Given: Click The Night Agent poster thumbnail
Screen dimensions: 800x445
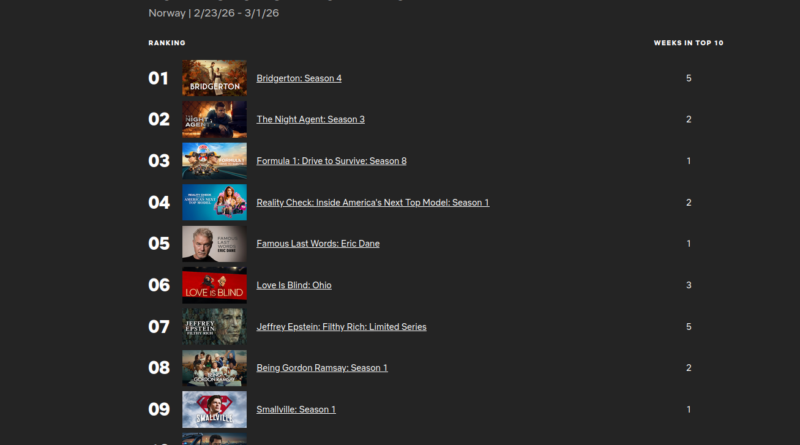Looking at the screenshot, I should click(x=214, y=119).
